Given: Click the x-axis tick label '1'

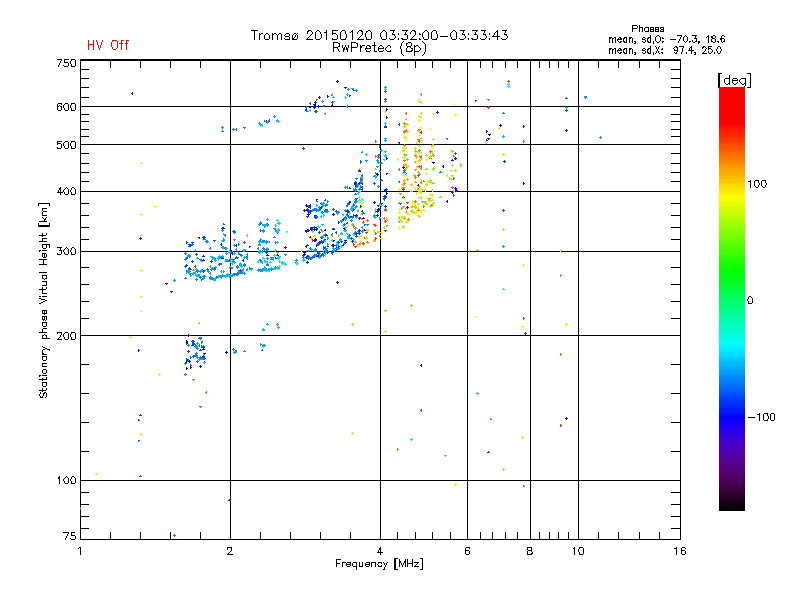Looking at the screenshot, I should click(x=80, y=551).
